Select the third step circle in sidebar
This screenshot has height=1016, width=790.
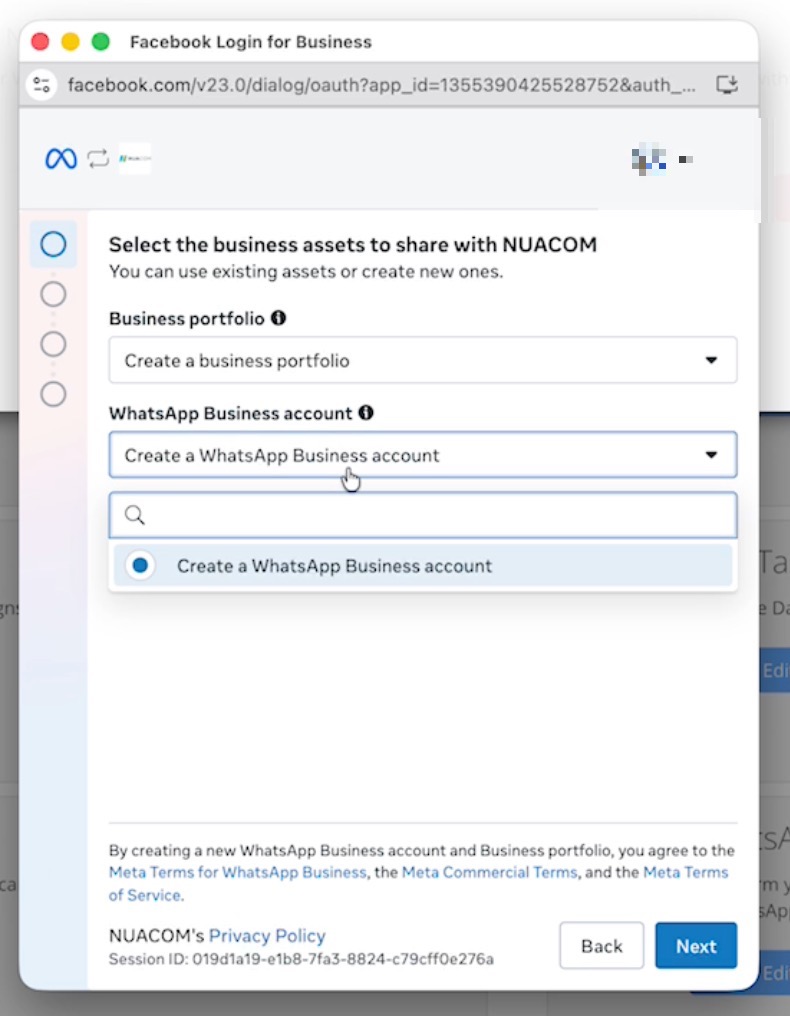pos(53,344)
